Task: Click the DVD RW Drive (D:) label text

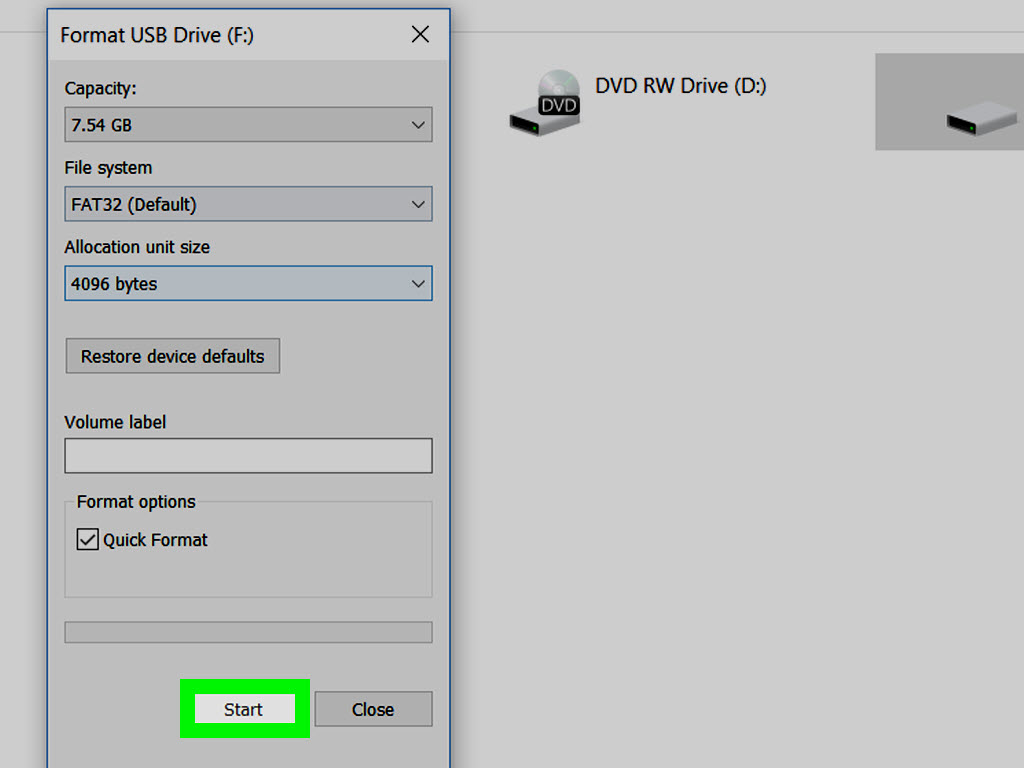Action: tap(680, 86)
